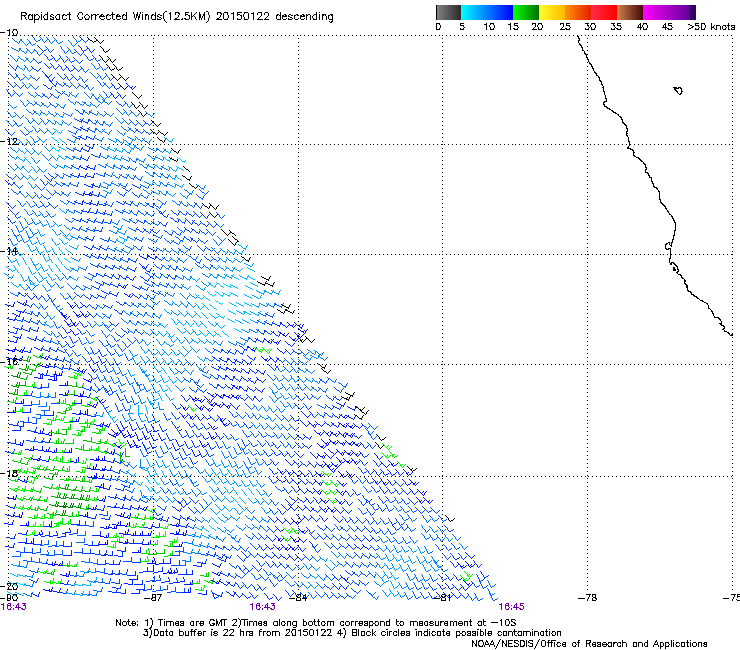The image size is (740, 650).
Task: Click the date '20150122' in the title
Action: [x=243, y=16]
